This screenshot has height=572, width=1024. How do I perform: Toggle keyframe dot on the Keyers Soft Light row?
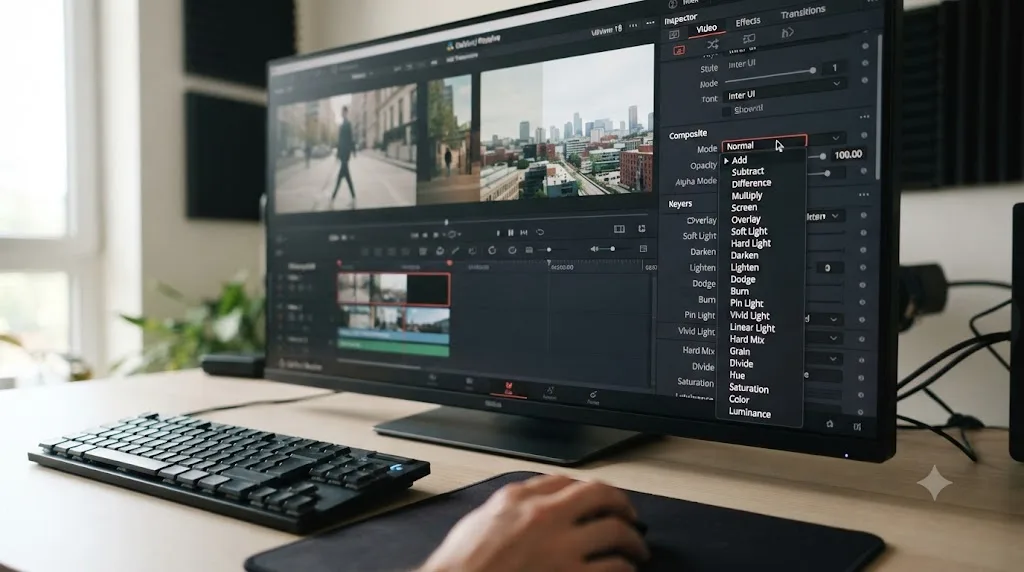(863, 232)
